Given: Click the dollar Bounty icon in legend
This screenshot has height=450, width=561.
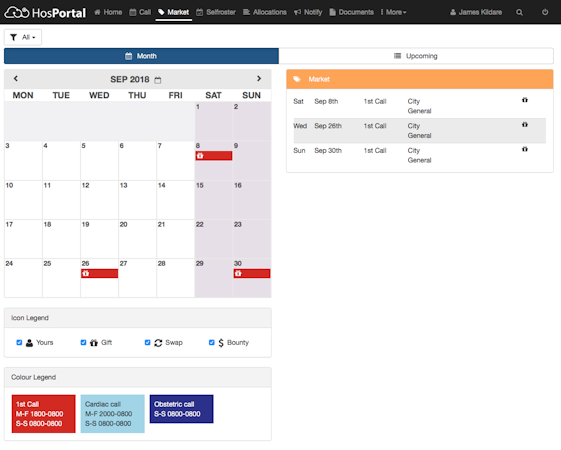Looking at the screenshot, I should (221, 343).
